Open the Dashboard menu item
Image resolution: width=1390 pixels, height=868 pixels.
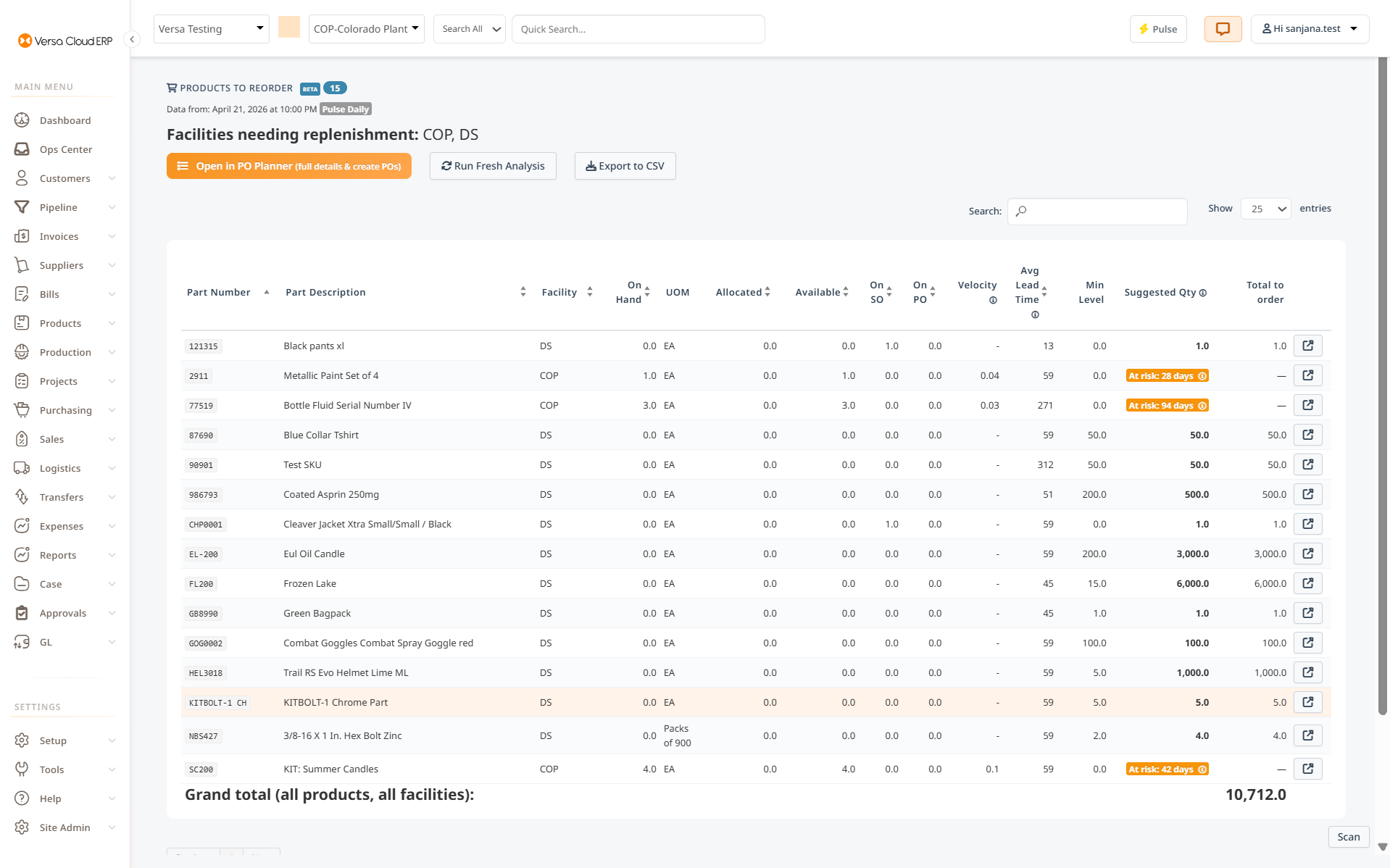click(x=65, y=120)
